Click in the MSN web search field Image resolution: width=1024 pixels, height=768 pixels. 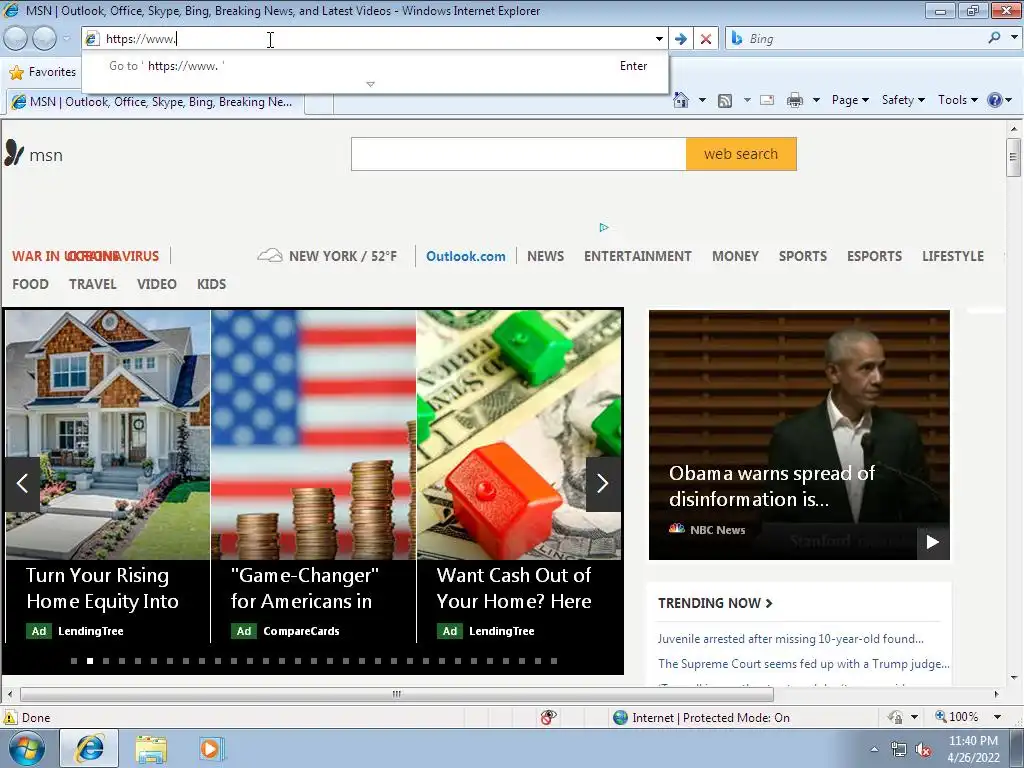coord(519,154)
